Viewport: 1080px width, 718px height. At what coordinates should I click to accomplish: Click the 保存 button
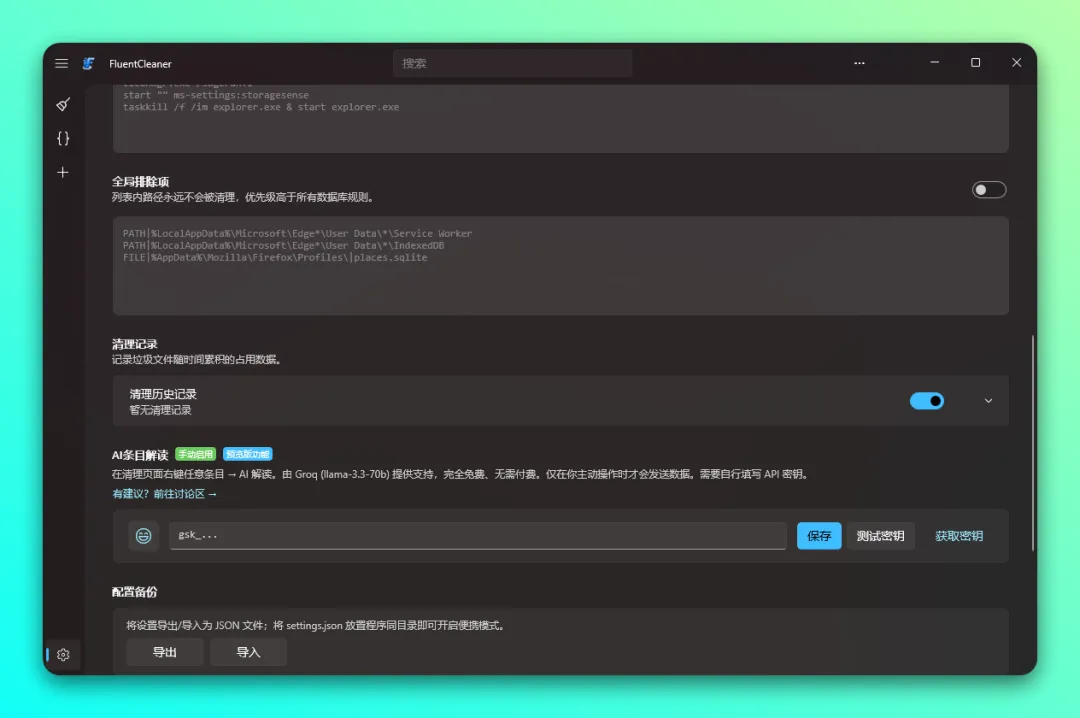click(x=819, y=535)
